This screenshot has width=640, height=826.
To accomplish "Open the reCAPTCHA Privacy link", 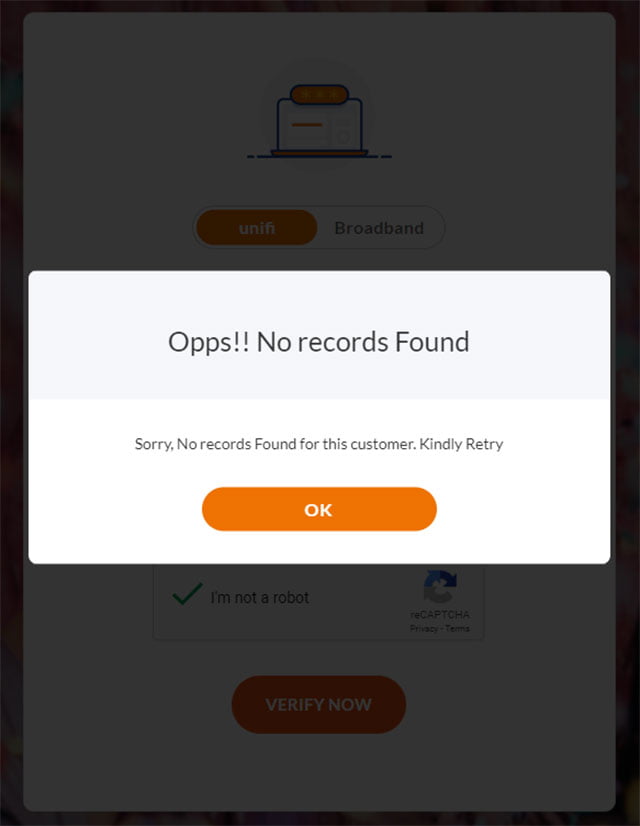I will tap(424, 628).
